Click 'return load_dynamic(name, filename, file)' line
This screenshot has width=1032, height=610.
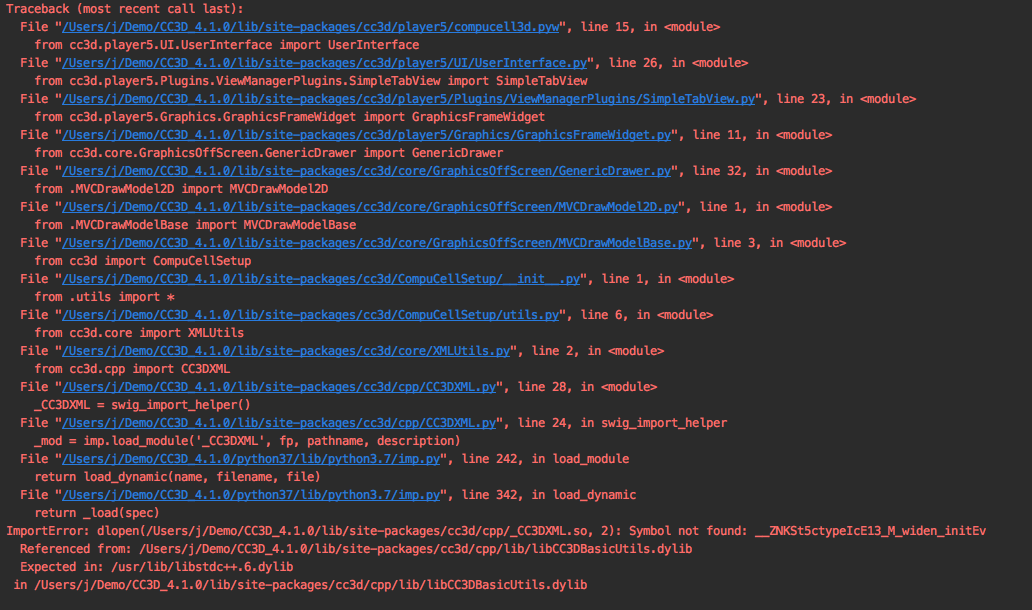point(178,477)
